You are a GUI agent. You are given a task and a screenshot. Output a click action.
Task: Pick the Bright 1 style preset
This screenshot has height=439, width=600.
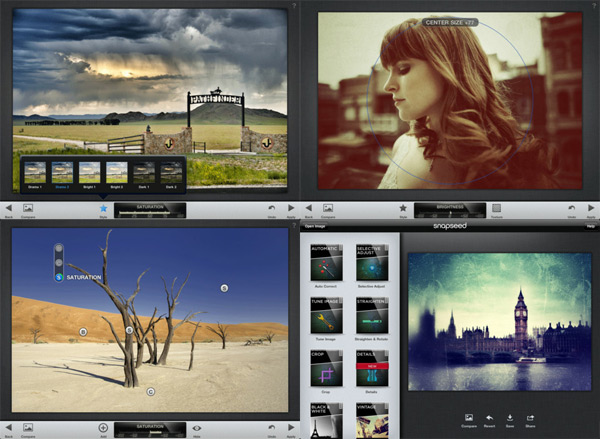pyautogui.click(x=90, y=173)
